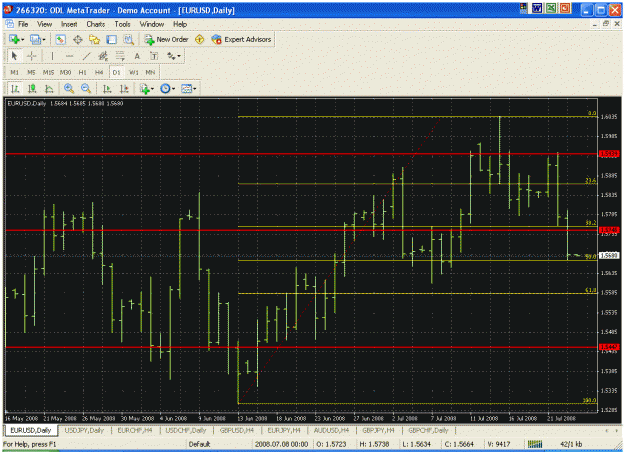Choose the Fibonacci Retracement tool
This screenshot has width=625, height=452.
pyautogui.click(x=120, y=56)
